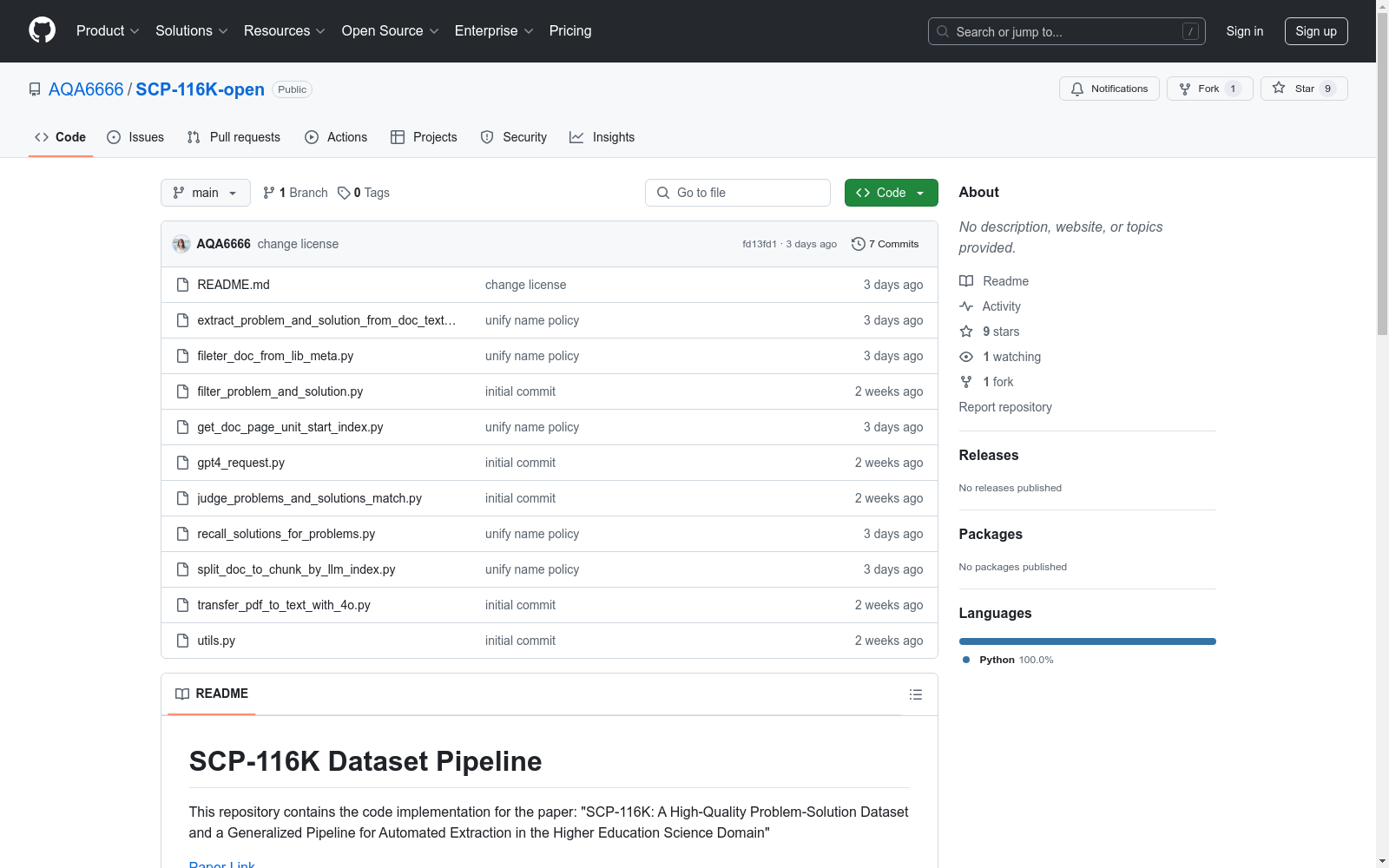Screen dimensions: 1389x868
Task: Open the green Code dropdown button
Action: tap(892, 193)
